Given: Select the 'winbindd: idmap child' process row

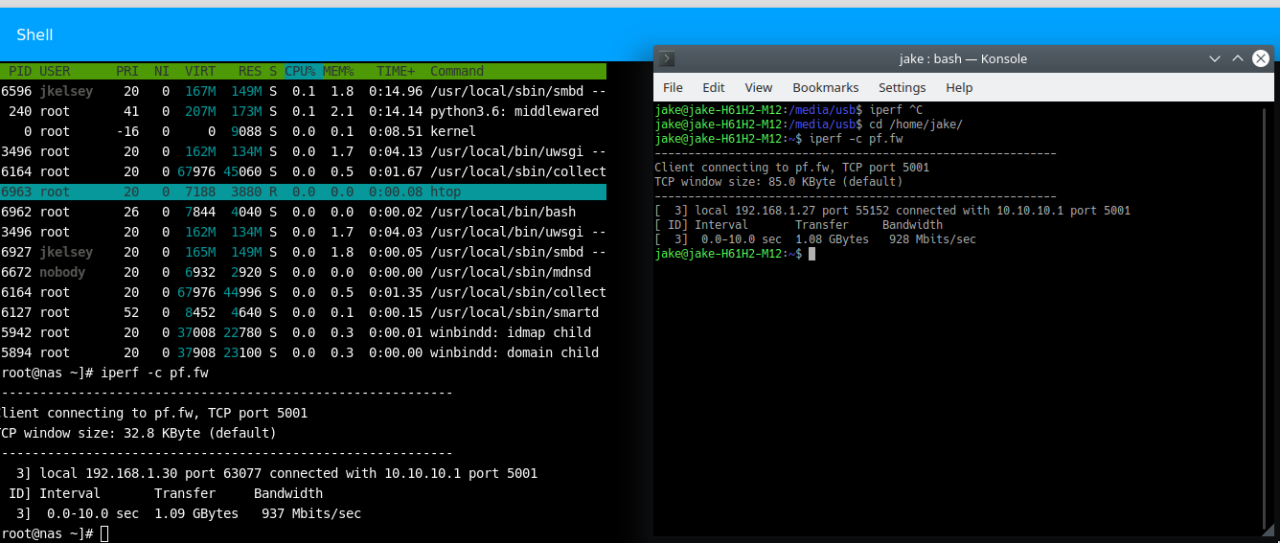Looking at the screenshot, I should pyautogui.click(x=303, y=332).
